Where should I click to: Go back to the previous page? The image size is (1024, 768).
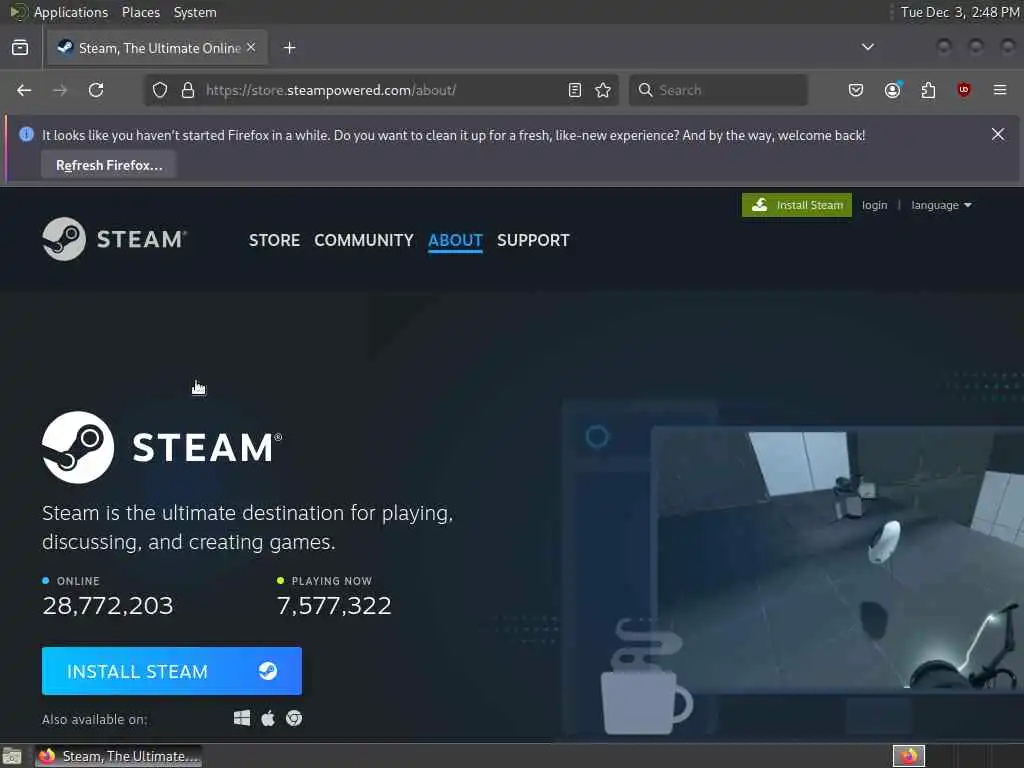[24, 90]
